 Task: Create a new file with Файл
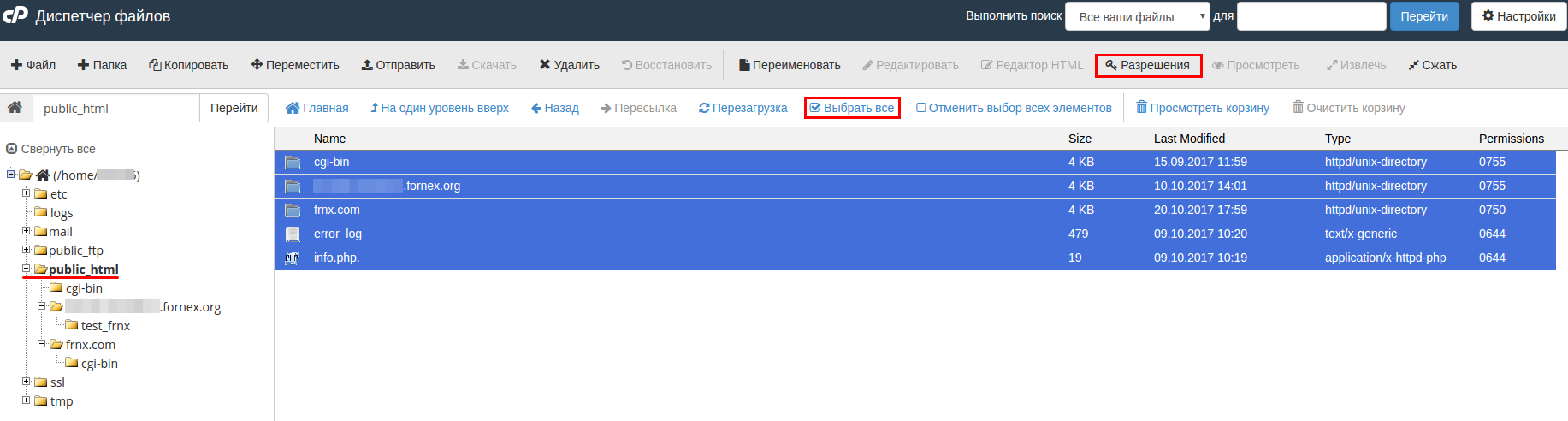[x=33, y=65]
